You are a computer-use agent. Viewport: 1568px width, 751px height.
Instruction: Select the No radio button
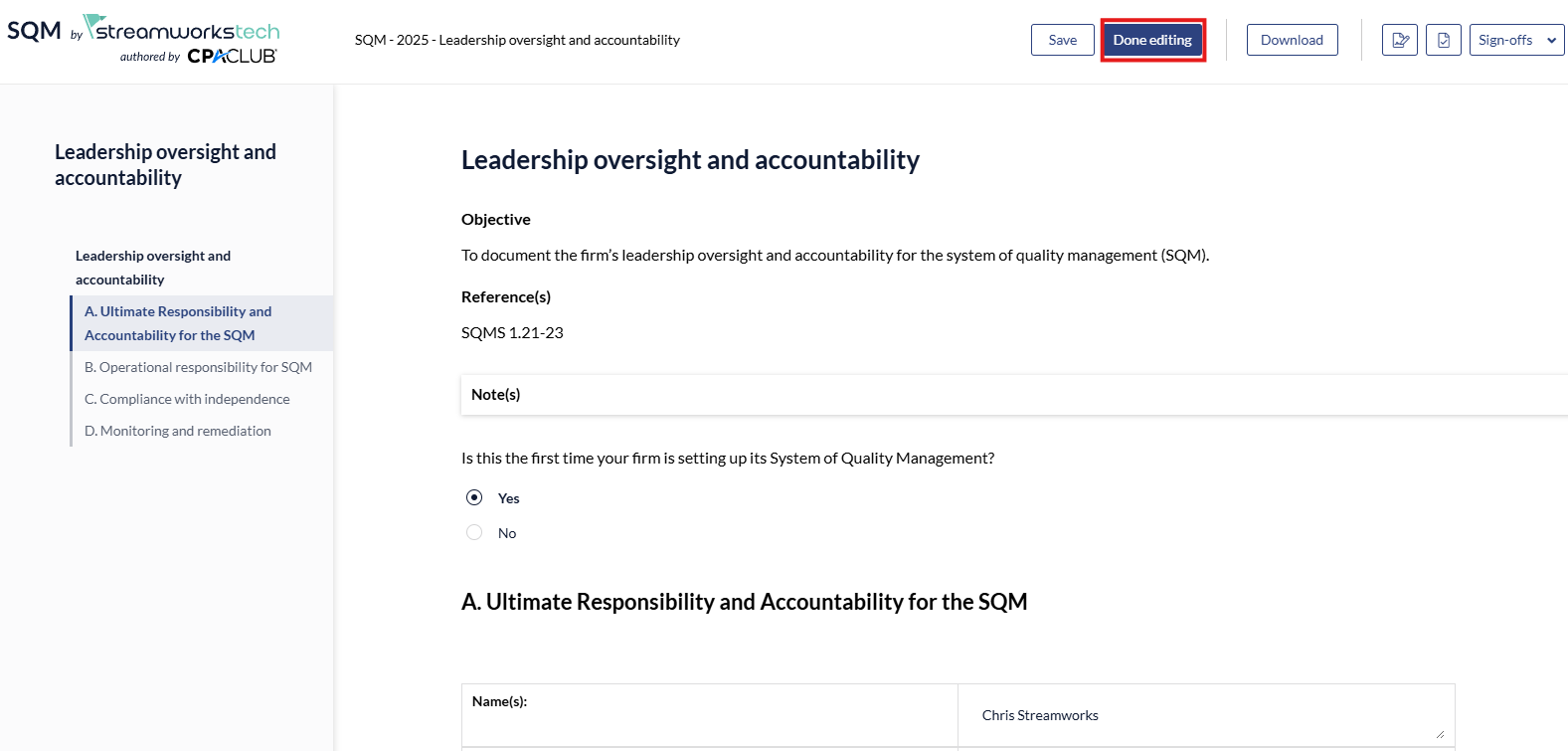pyautogui.click(x=474, y=533)
